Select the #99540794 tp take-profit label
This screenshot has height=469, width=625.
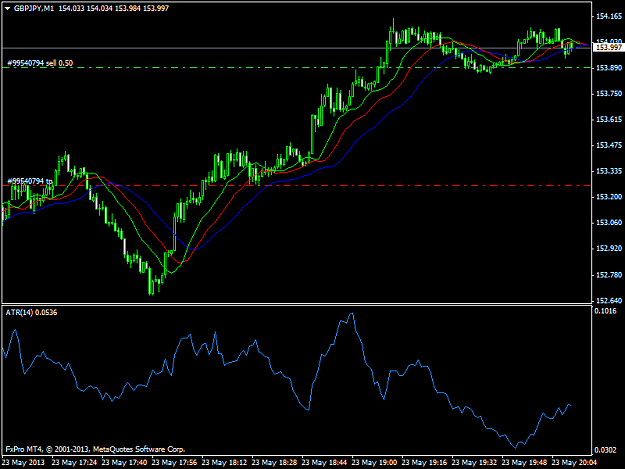30,181
